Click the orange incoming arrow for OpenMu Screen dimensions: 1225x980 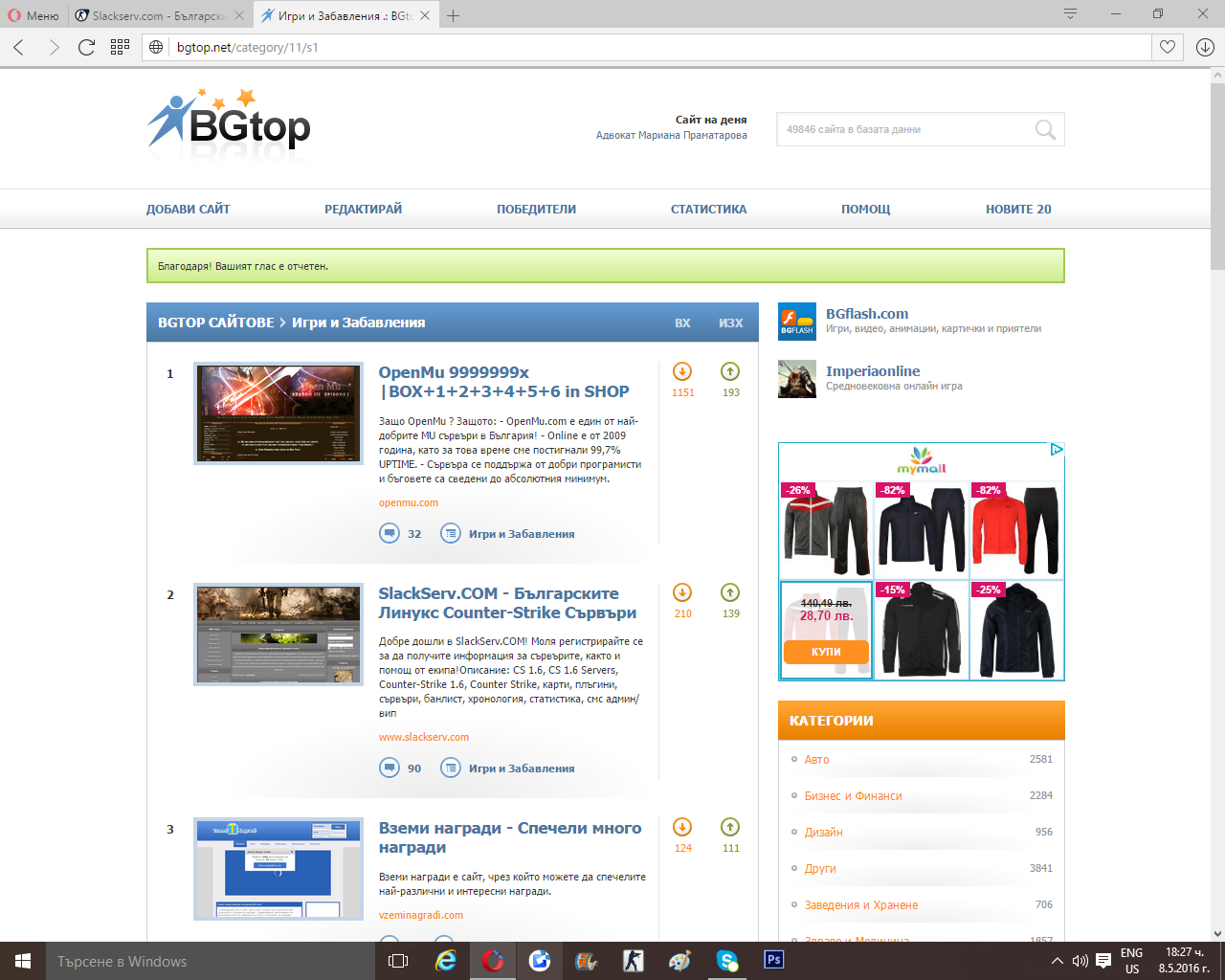tap(682, 371)
